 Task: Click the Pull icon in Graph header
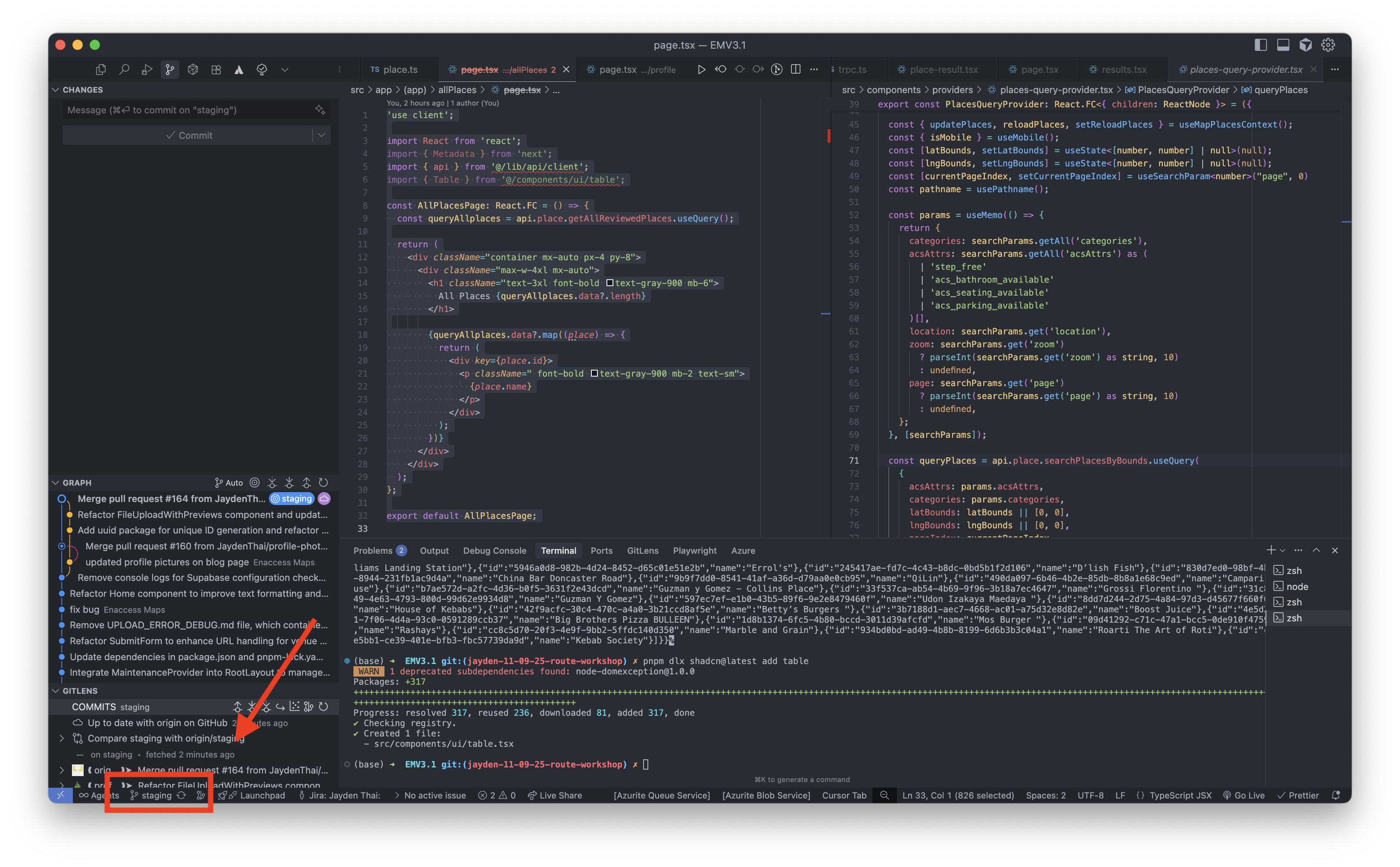point(289,483)
